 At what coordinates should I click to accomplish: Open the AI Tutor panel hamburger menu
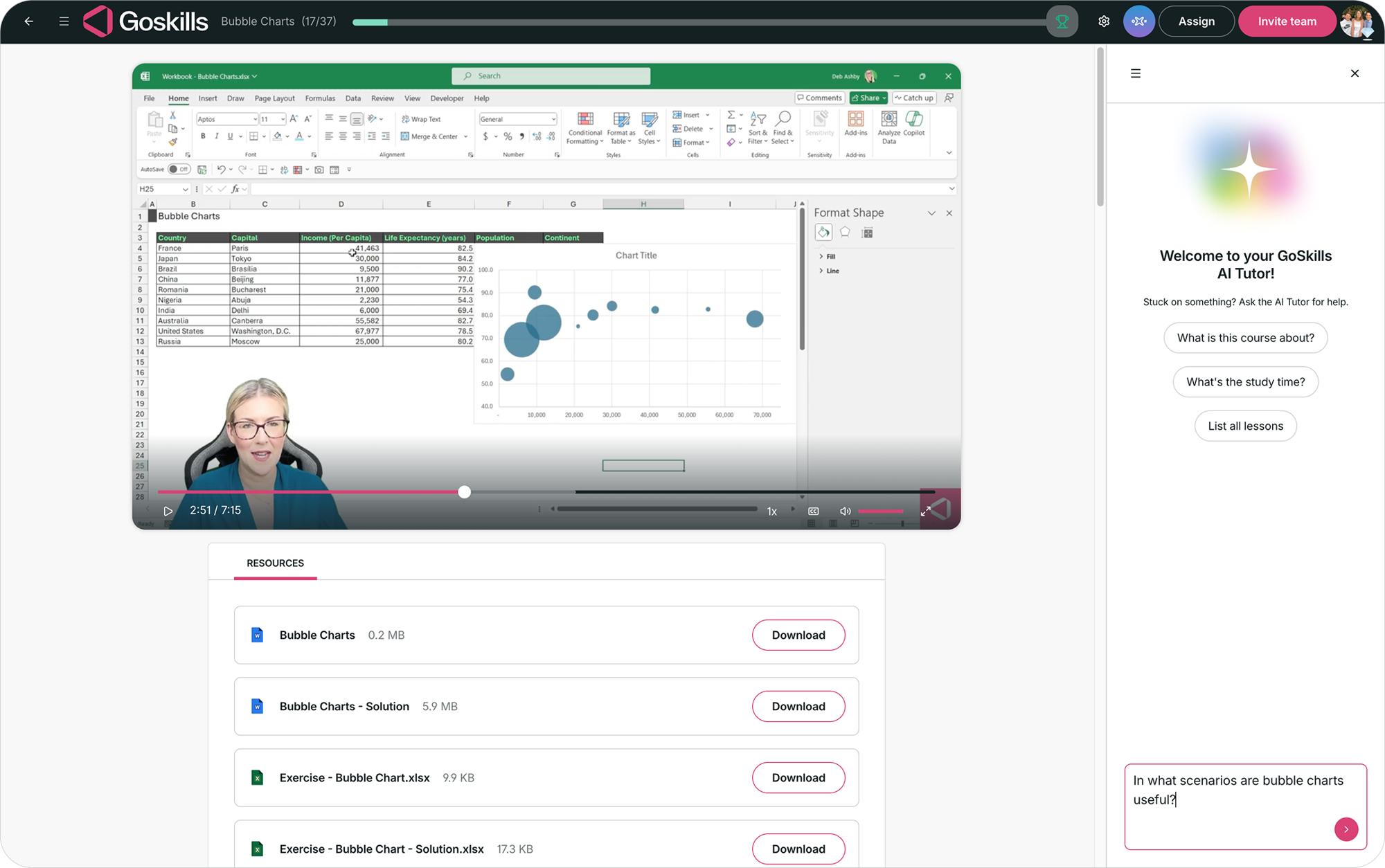pyautogui.click(x=1136, y=73)
